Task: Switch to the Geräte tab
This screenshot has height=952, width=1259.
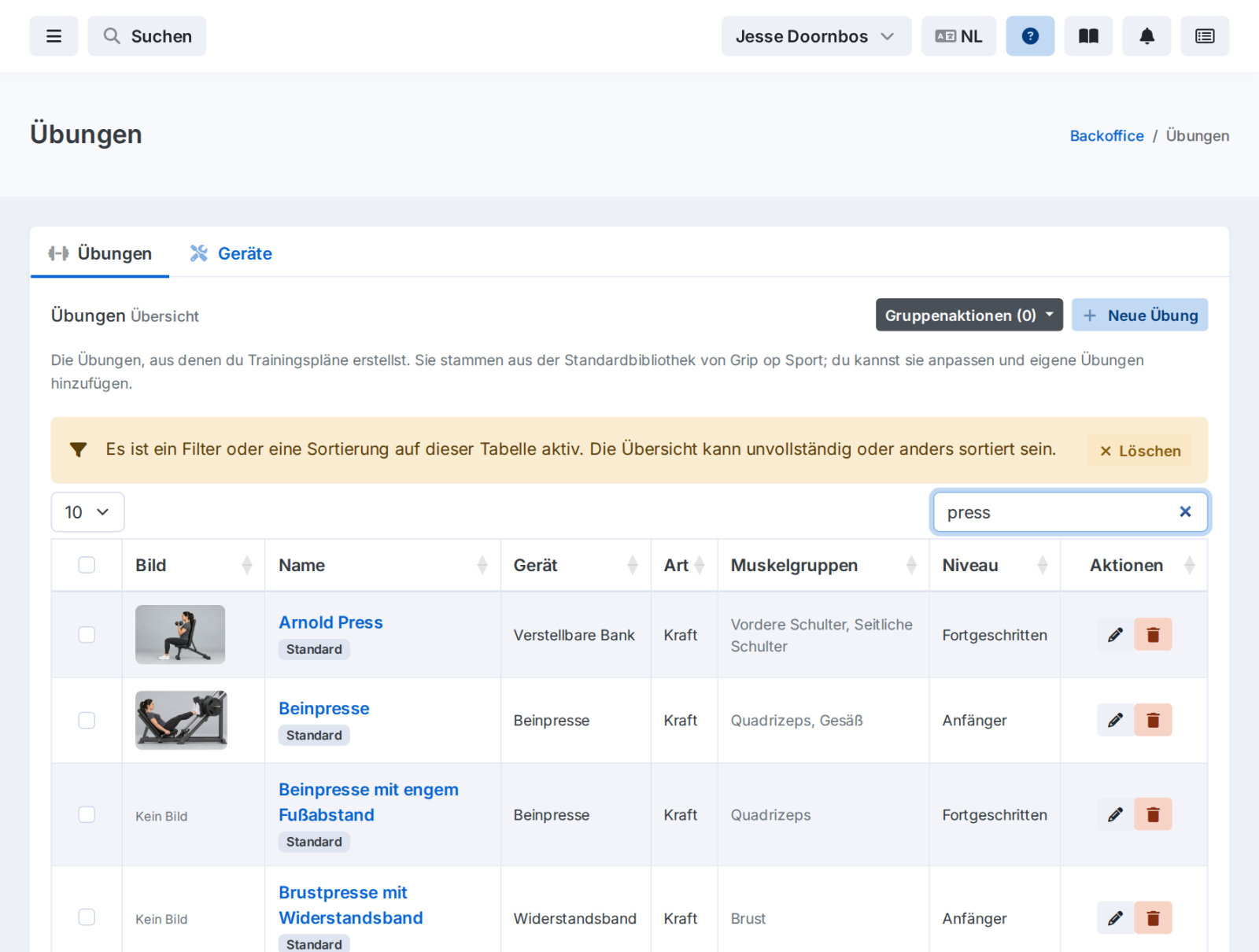Action: coord(231,253)
